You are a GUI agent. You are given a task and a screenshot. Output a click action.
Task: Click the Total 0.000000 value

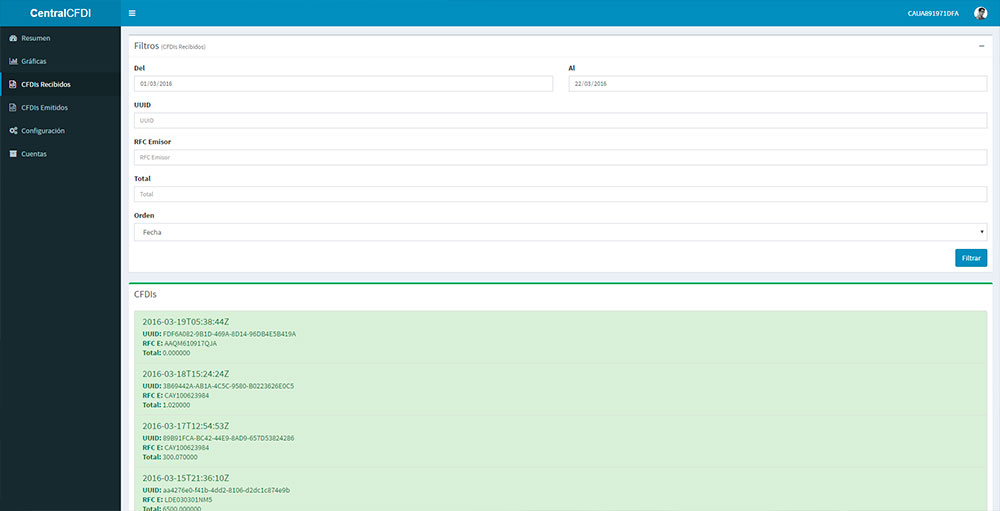point(177,353)
